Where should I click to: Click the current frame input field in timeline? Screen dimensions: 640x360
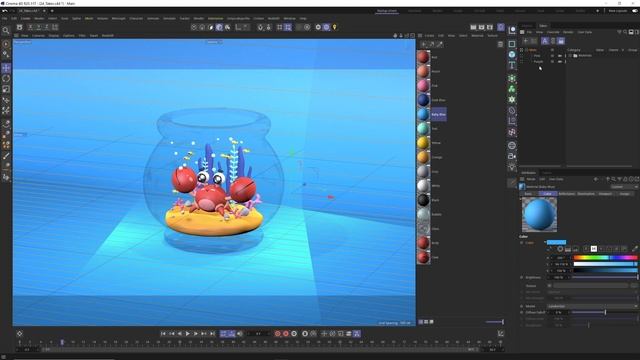tap(258, 333)
